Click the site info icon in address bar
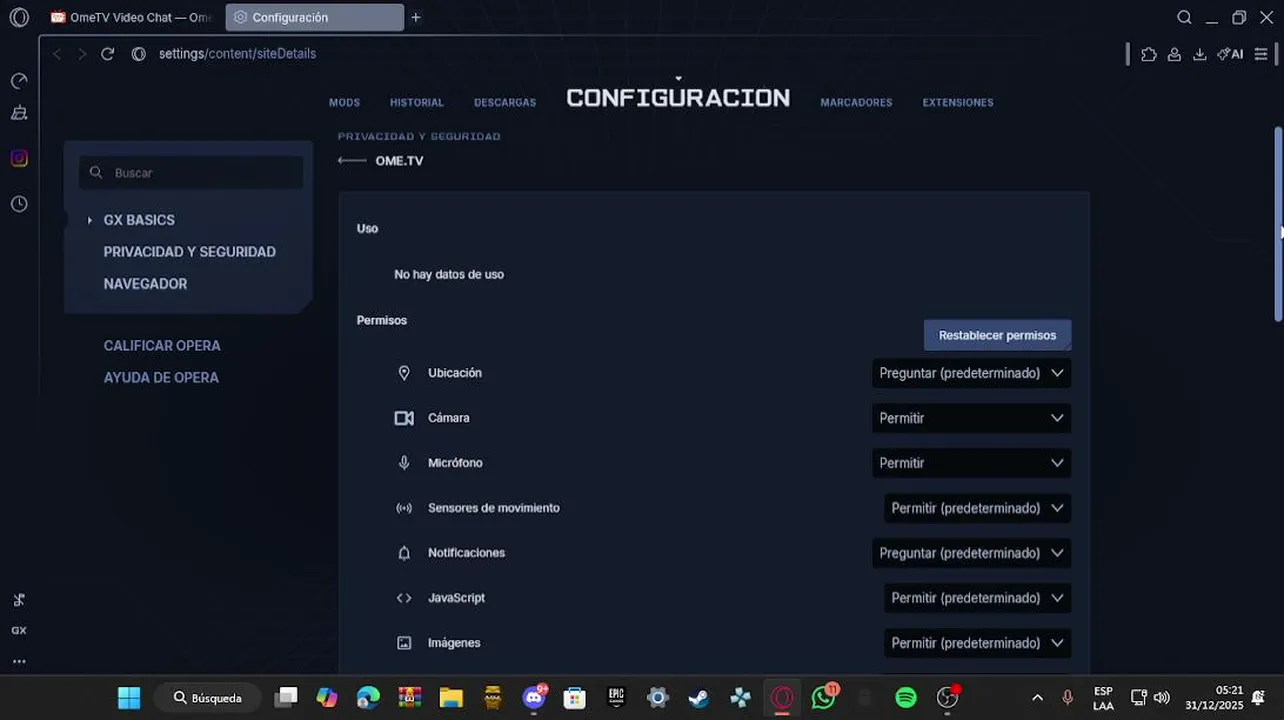1284x720 pixels. [x=139, y=54]
